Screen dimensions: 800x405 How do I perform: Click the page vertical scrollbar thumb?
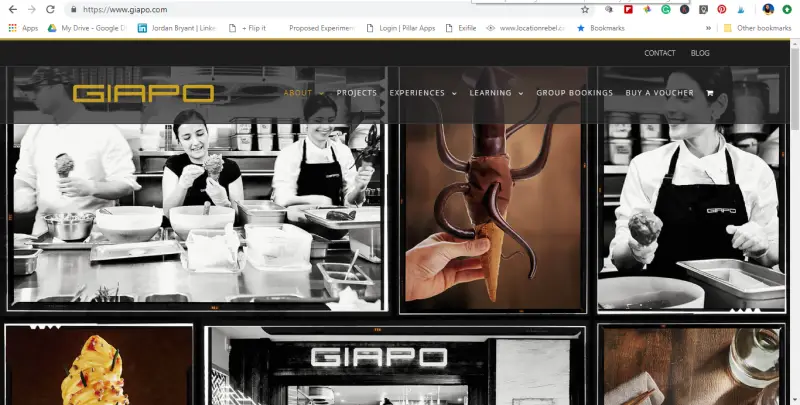(795, 89)
